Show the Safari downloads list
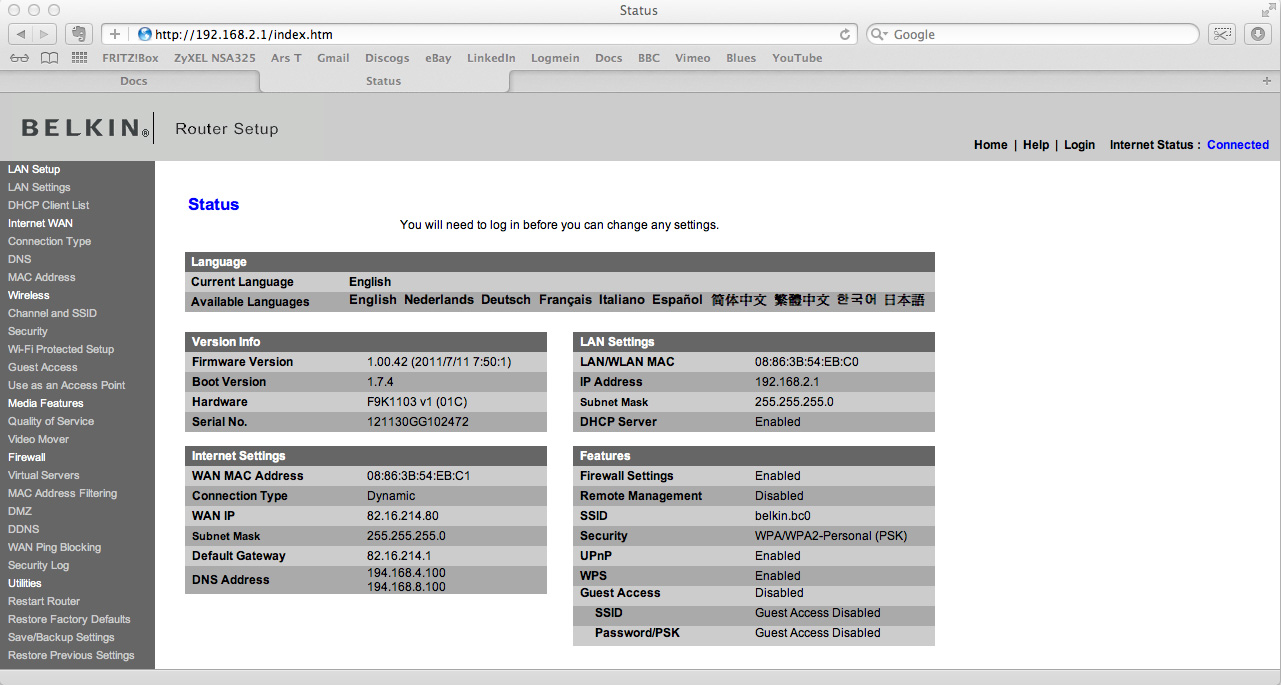1281x685 pixels. 1257,34
